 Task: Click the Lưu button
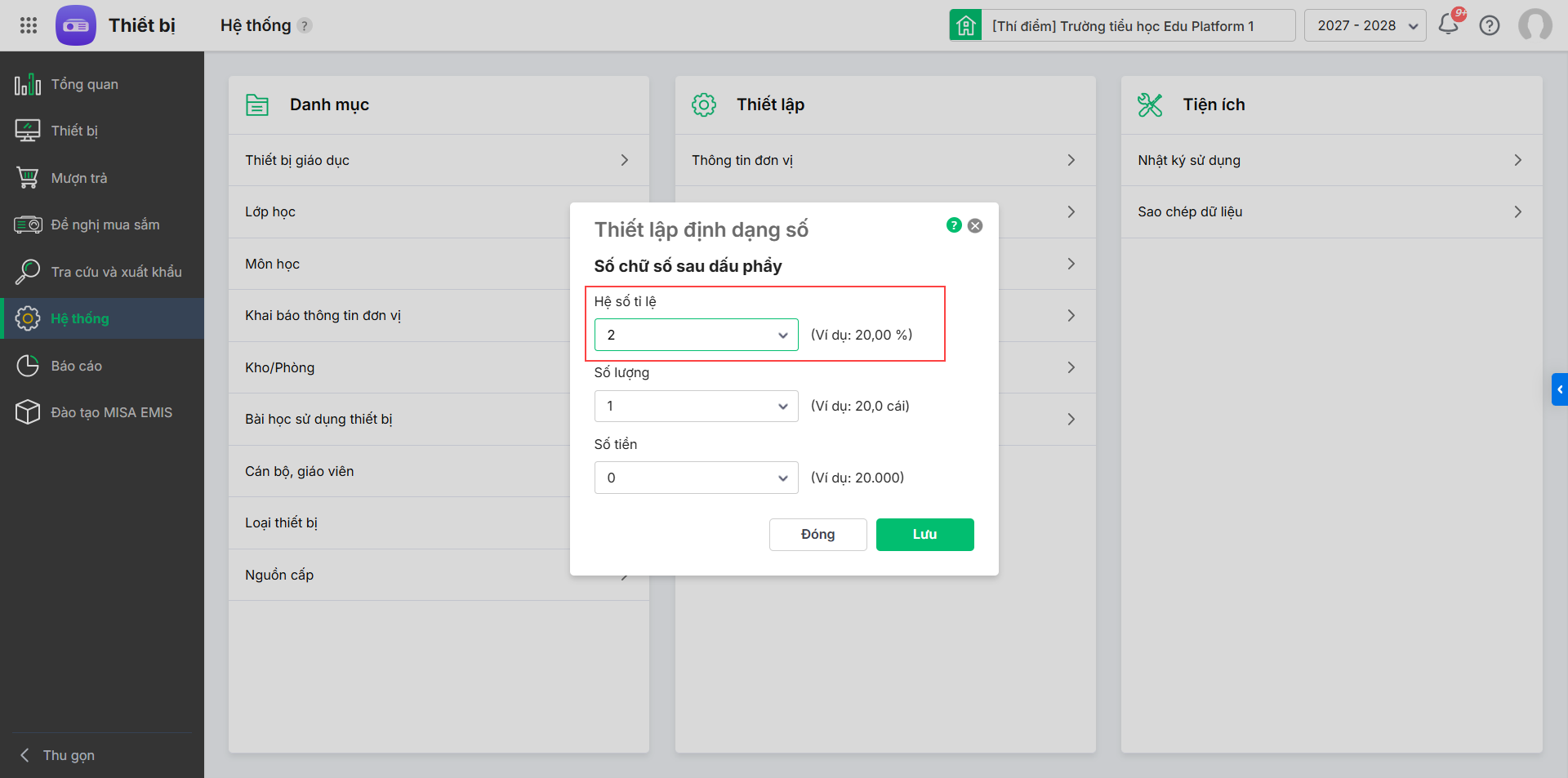[924, 535]
